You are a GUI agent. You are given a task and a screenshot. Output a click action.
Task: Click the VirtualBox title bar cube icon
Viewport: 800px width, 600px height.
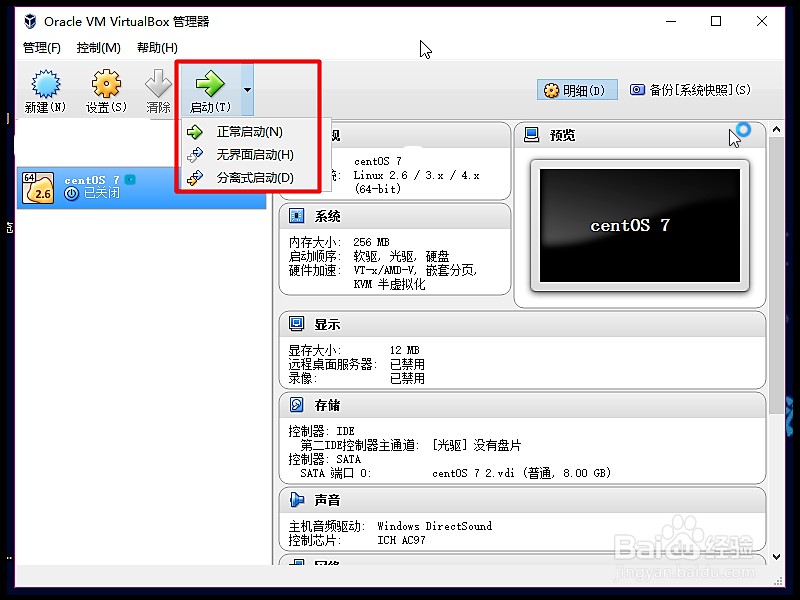point(31,21)
